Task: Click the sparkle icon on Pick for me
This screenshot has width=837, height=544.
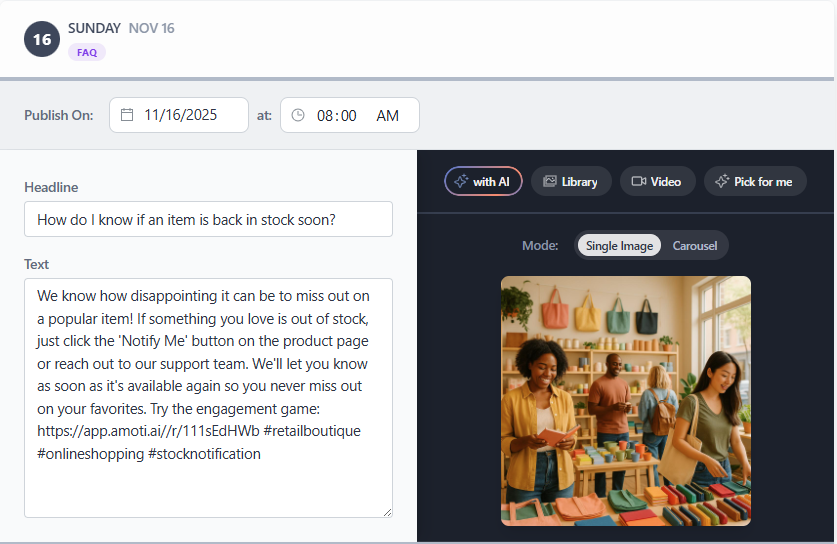Action: [721, 181]
